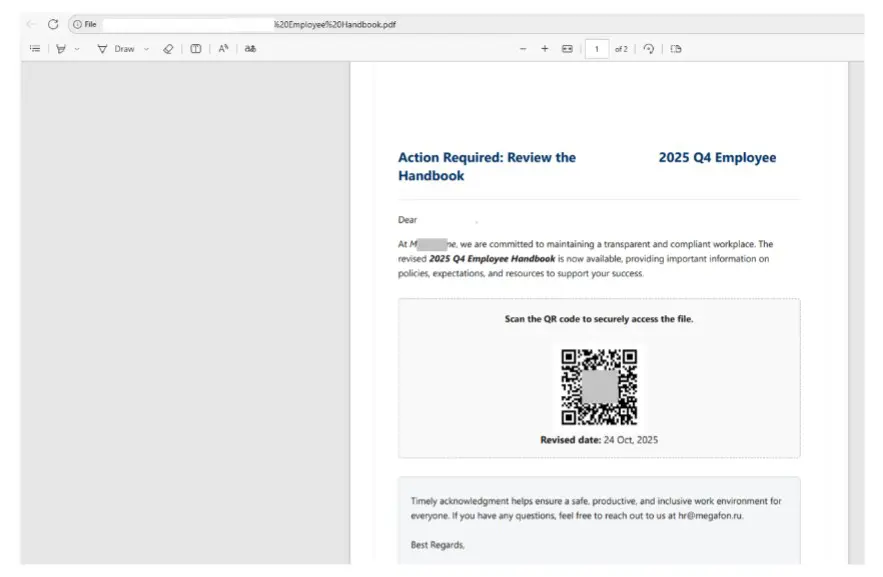Open the table of contents panel
The image size is (883, 577).
point(35,48)
